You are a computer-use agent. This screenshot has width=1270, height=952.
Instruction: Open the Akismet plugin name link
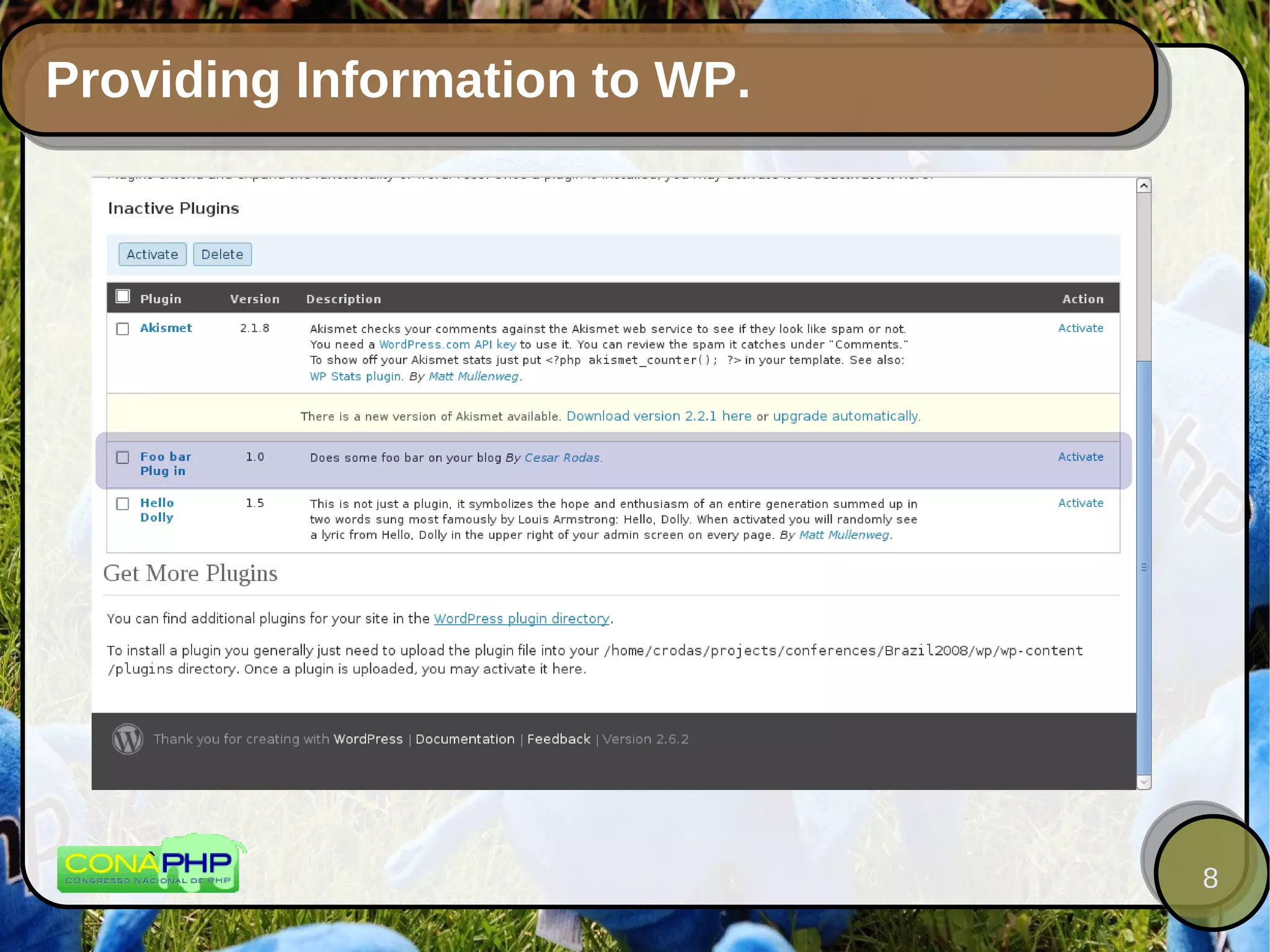(x=166, y=327)
